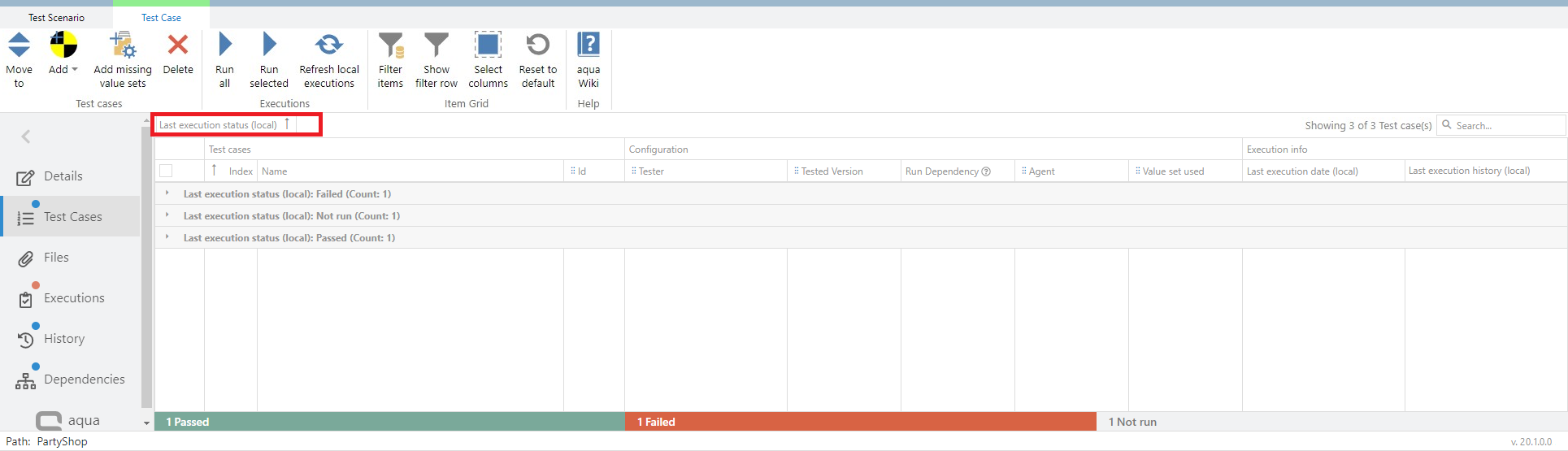Viewport: 1568px width, 451px height.
Task: Reset grid to default
Action: [537, 46]
